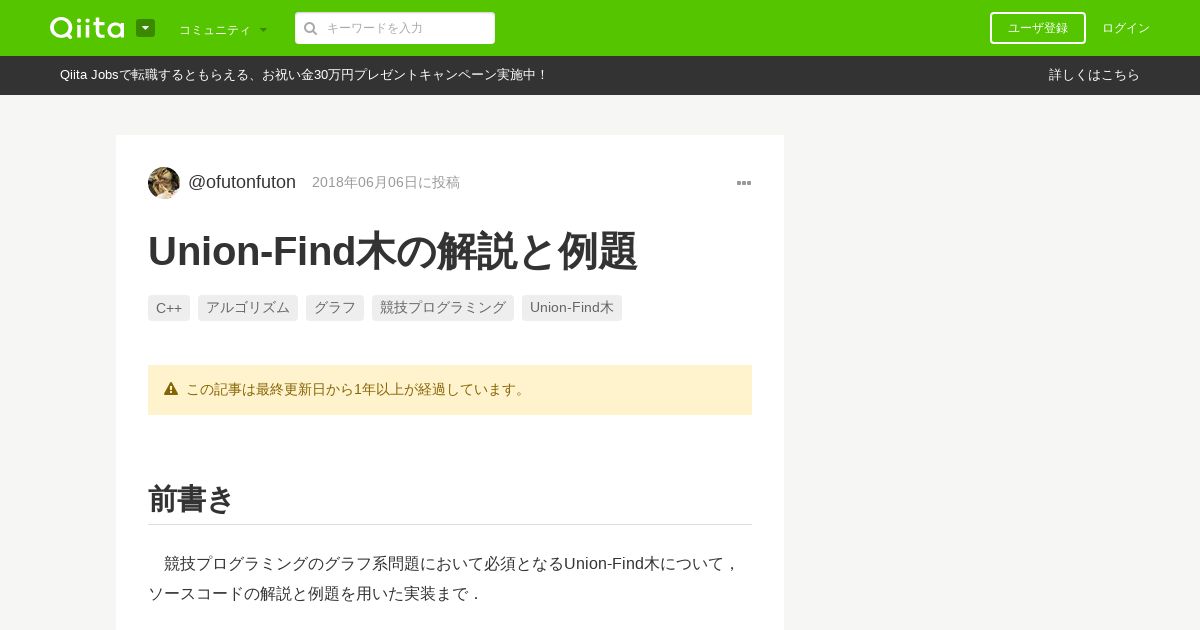Viewport: 1200px width, 630px height.
Task: Select the グラフ tag
Action: (x=335, y=308)
